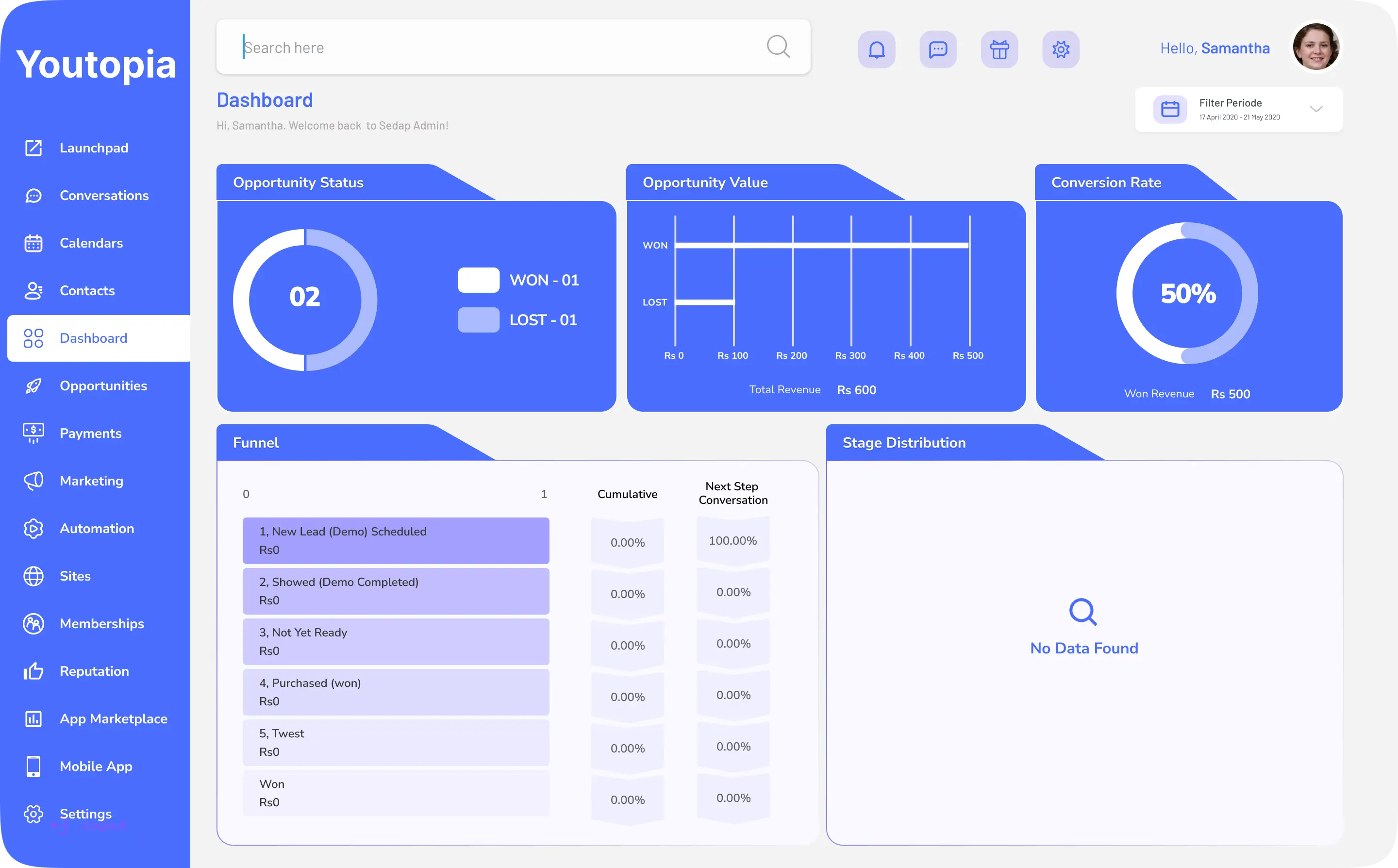Click the Opportunities rocket icon

click(33, 386)
